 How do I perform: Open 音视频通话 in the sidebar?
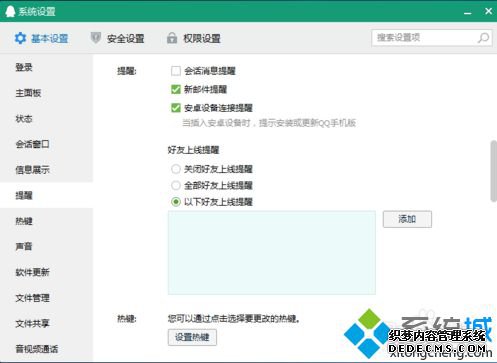pos(46,349)
